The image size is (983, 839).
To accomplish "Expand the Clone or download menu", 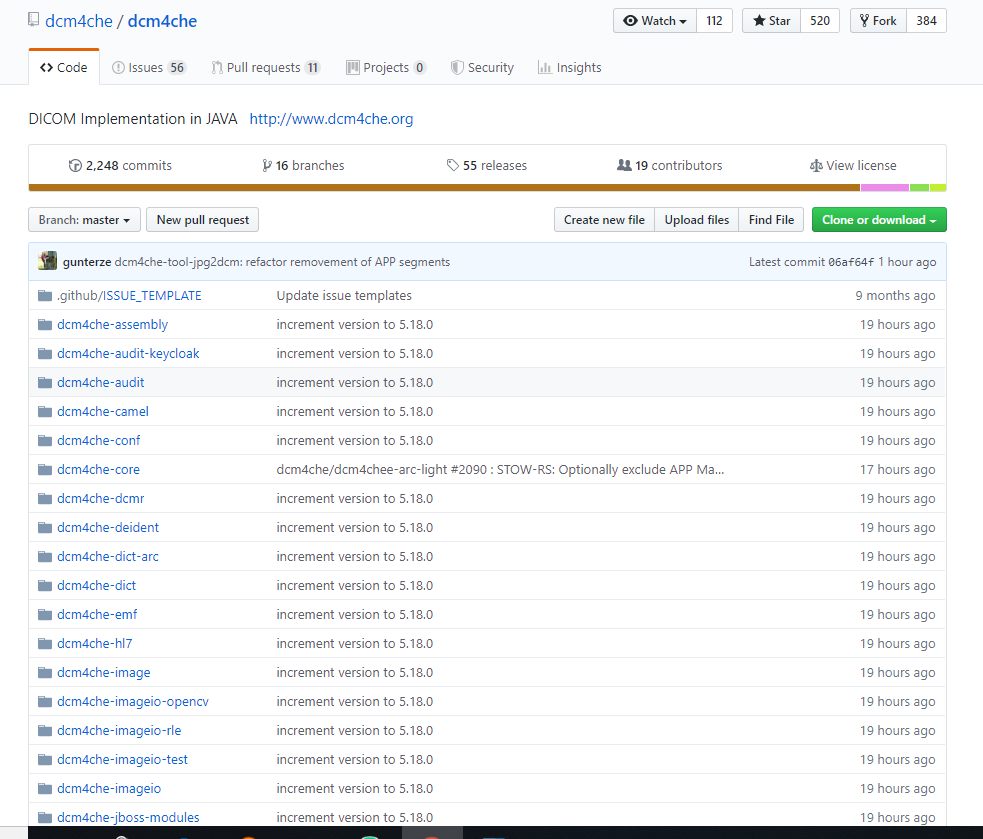I will tap(879, 220).
